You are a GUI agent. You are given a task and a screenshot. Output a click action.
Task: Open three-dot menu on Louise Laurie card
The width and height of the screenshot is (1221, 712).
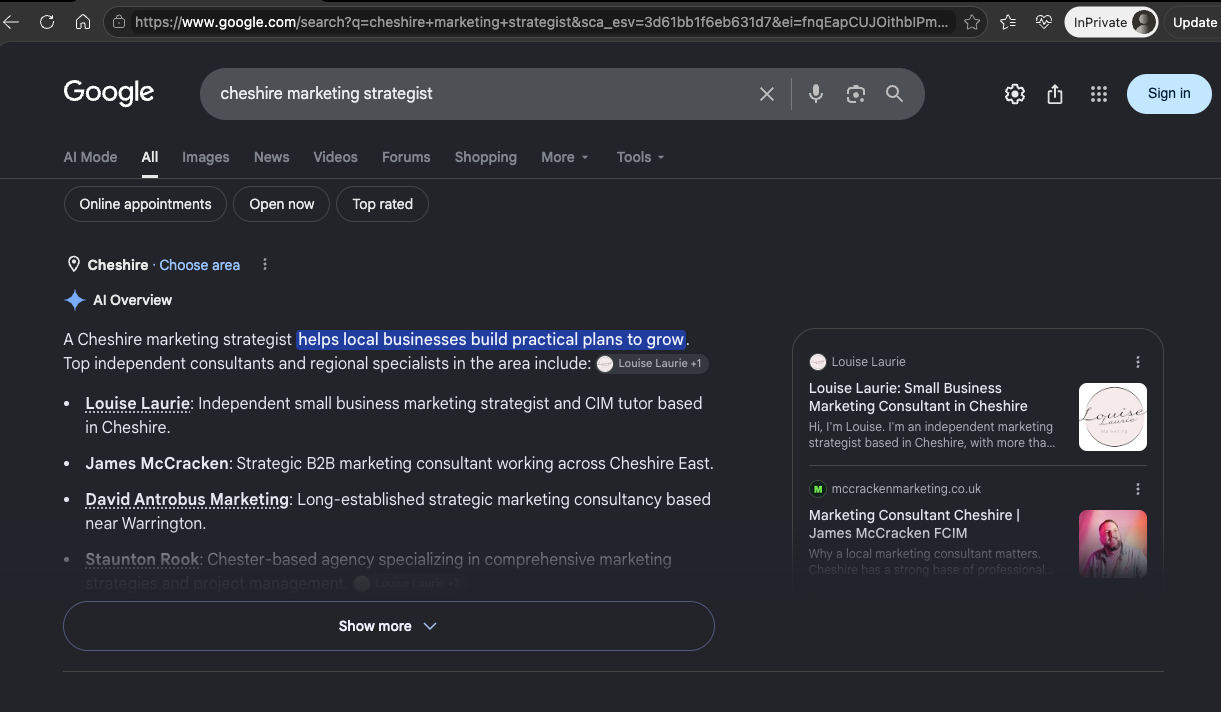[x=1138, y=362]
